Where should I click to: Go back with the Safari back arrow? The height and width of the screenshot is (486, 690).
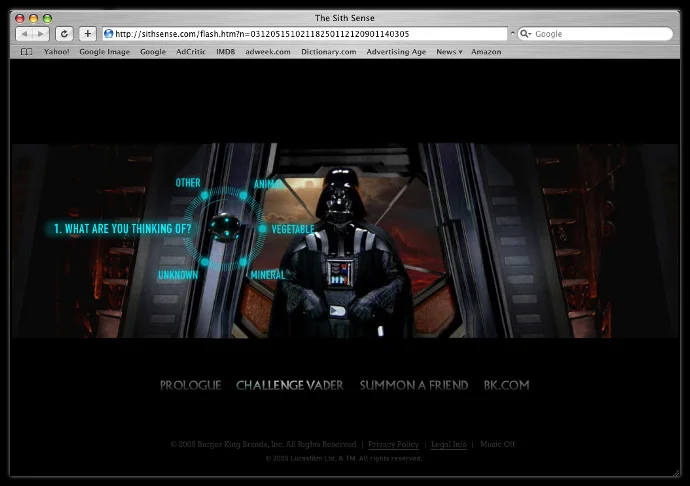[24, 34]
